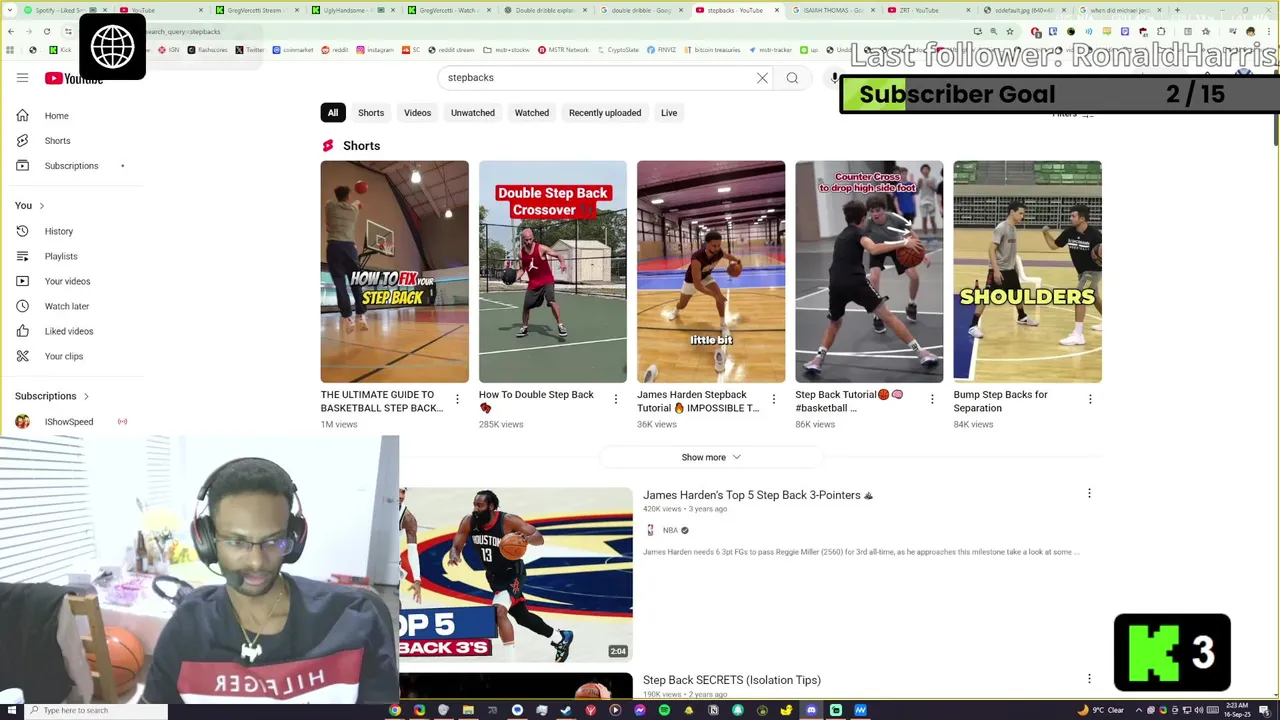Open the CryptoSlate bookmark

coord(618,50)
